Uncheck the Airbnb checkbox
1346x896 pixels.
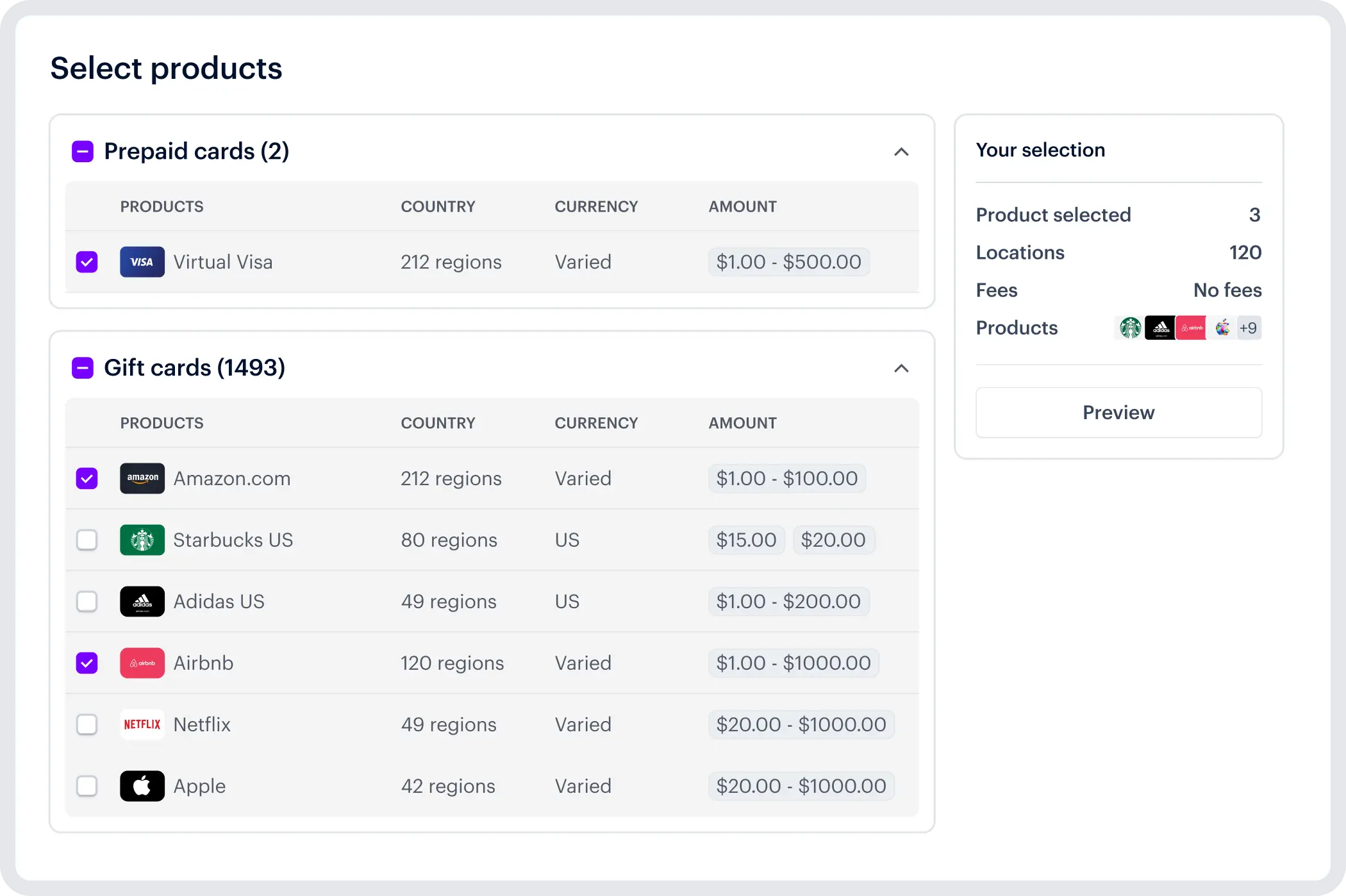(87, 663)
